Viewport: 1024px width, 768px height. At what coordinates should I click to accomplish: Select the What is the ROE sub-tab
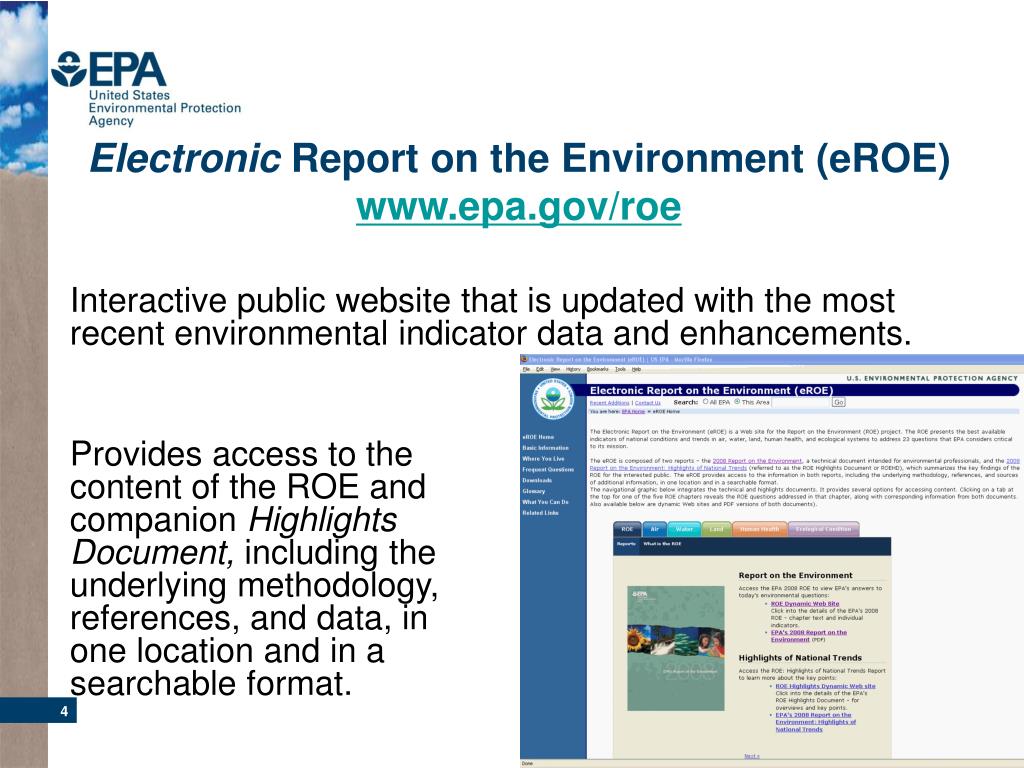[x=662, y=543]
